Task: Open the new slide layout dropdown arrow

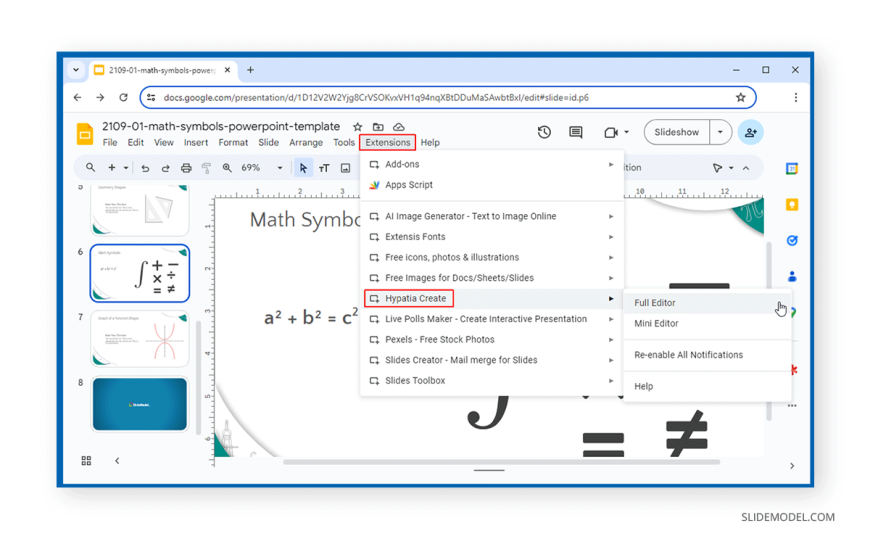Action: [x=126, y=168]
